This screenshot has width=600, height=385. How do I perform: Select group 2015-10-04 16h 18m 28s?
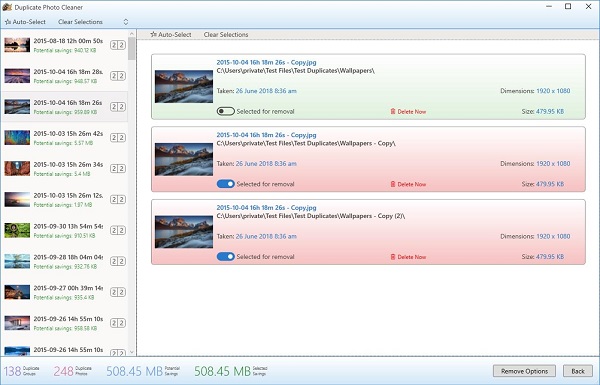(64, 76)
